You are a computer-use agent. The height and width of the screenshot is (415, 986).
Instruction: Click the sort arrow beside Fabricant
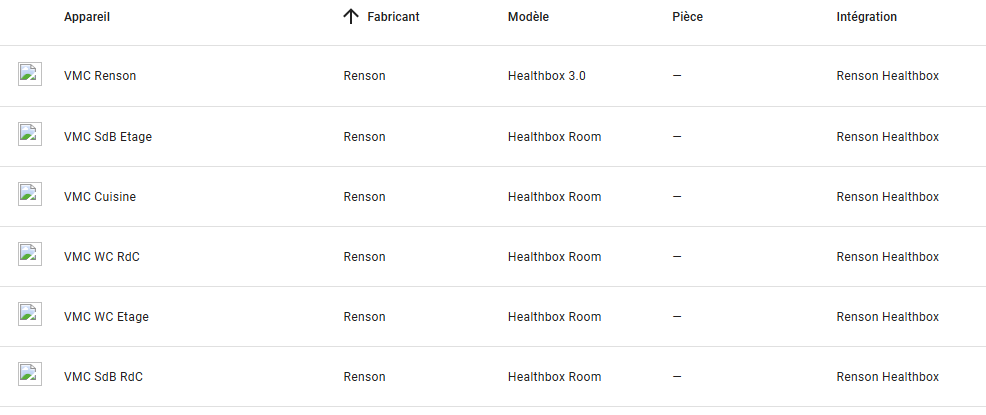click(x=350, y=17)
